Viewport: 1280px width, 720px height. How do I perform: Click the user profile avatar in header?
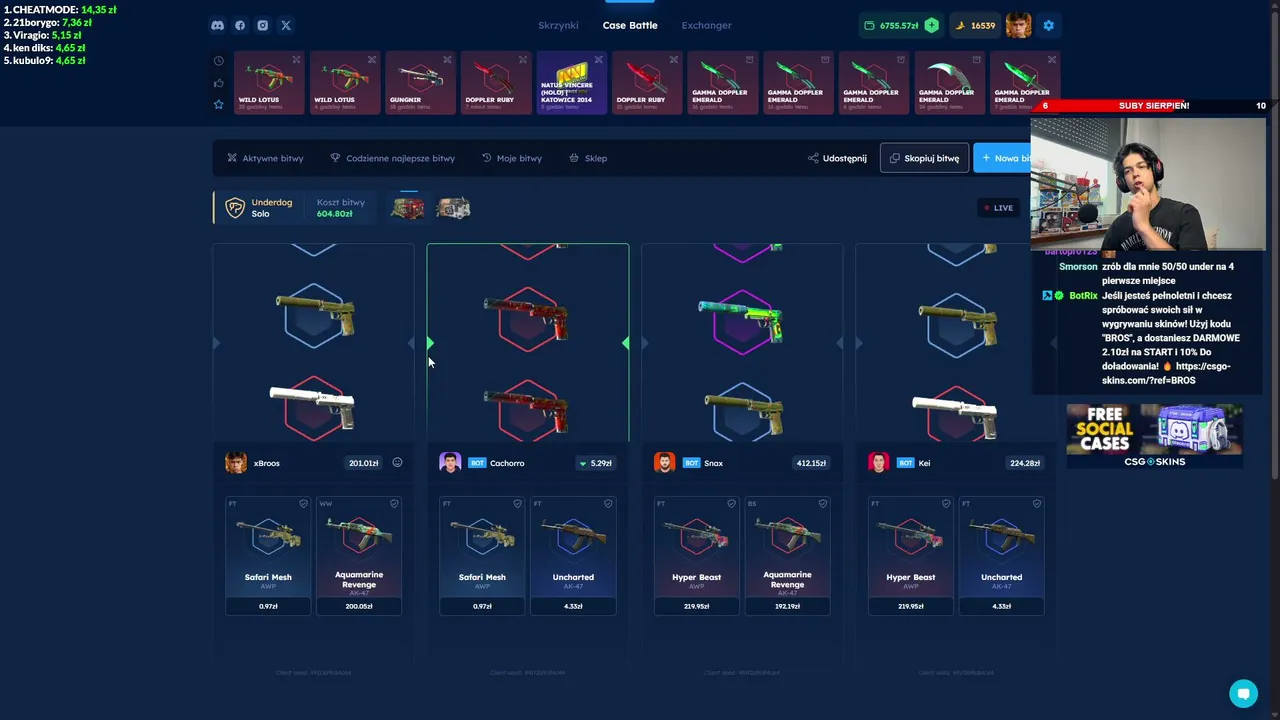tap(1018, 25)
